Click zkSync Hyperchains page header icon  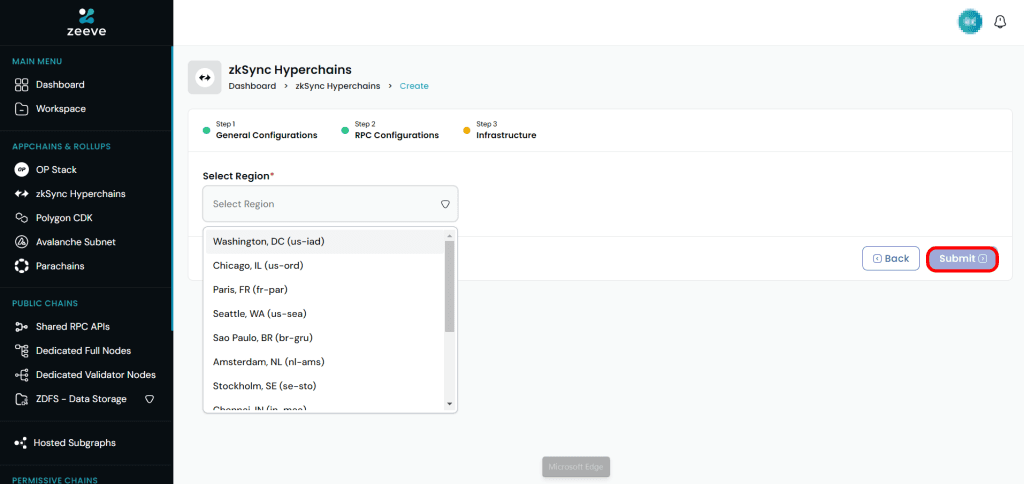tap(205, 78)
